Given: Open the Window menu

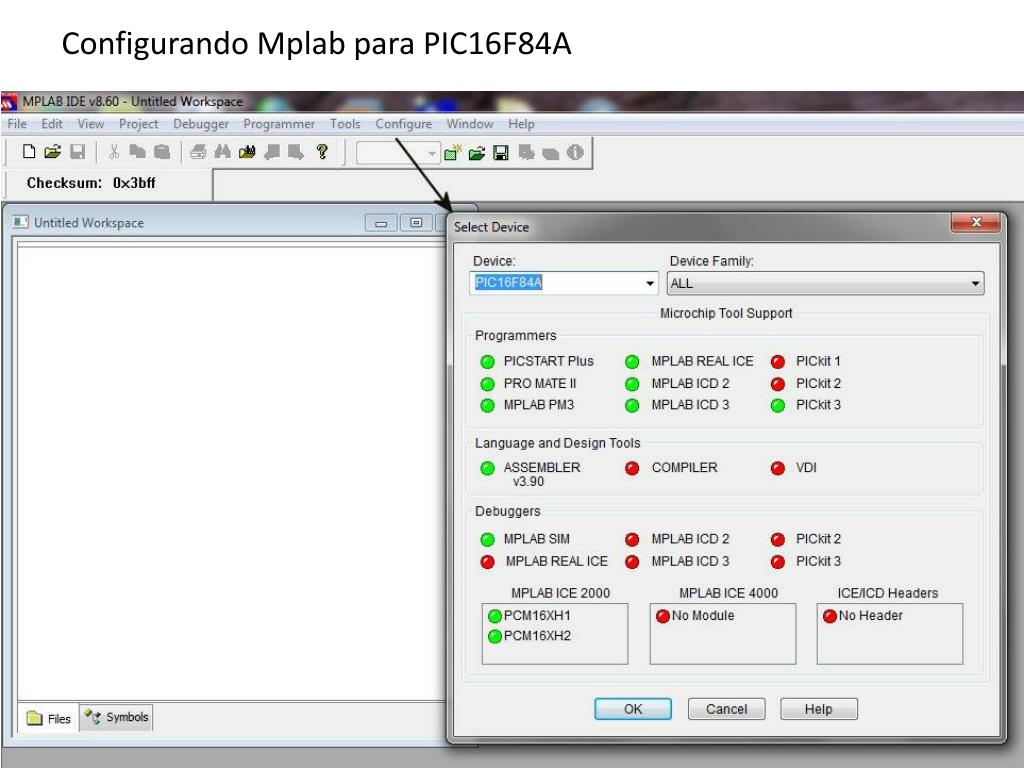Looking at the screenshot, I should (x=470, y=124).
